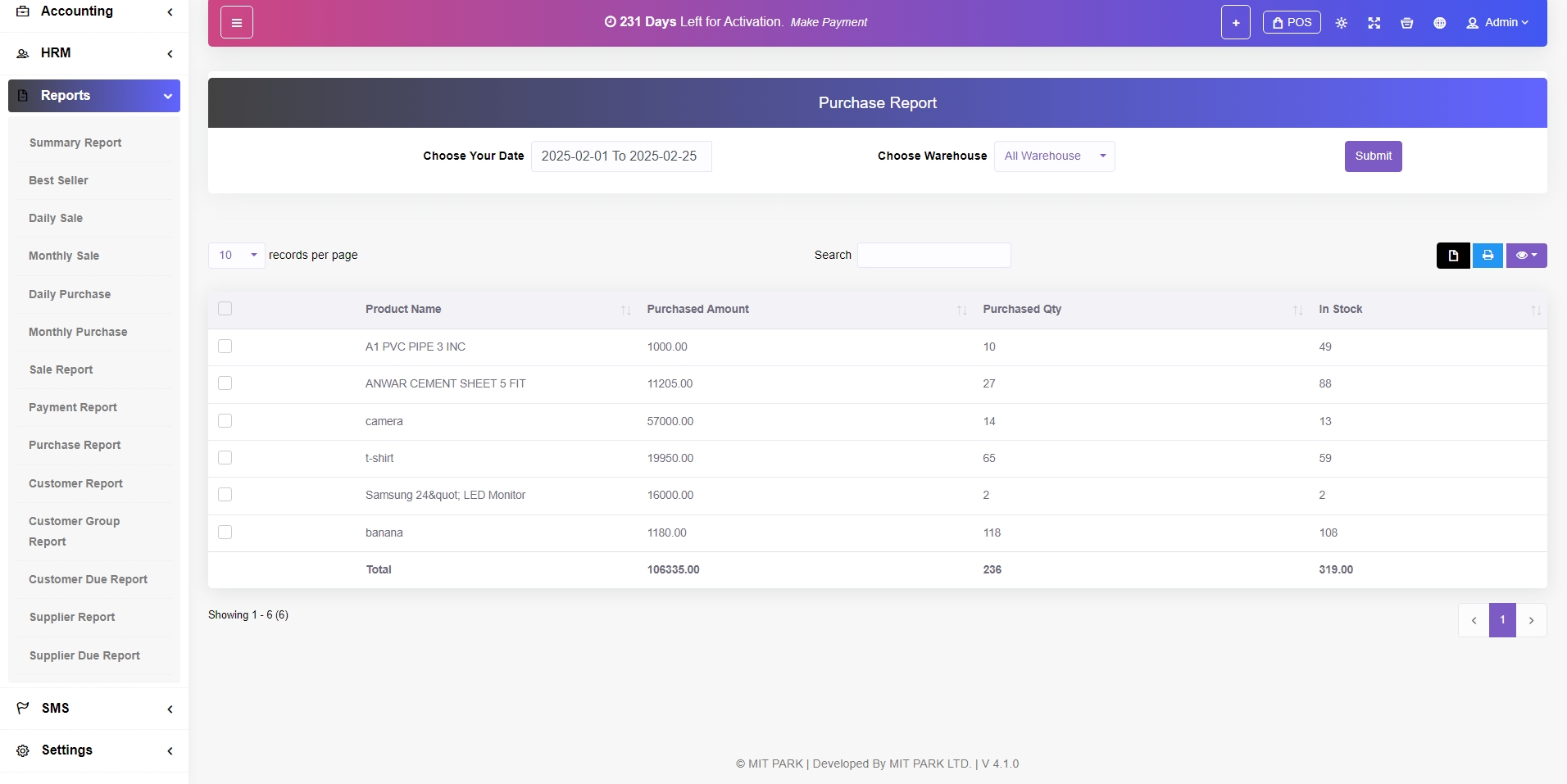The height and width of the screenshot is (784, 1567).
Task: Open Customer Due Report in the sidebar
Action: pos(88,579)
